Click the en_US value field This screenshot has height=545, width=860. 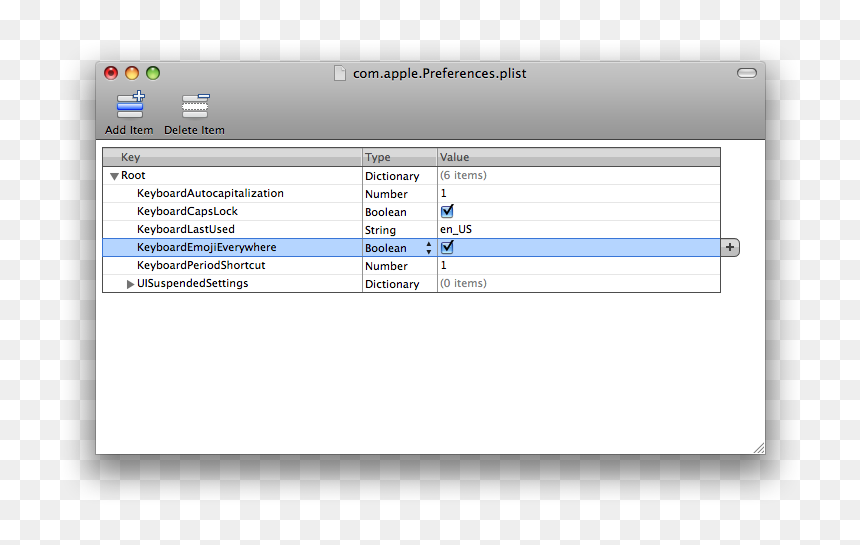click(x=579, y=229)
